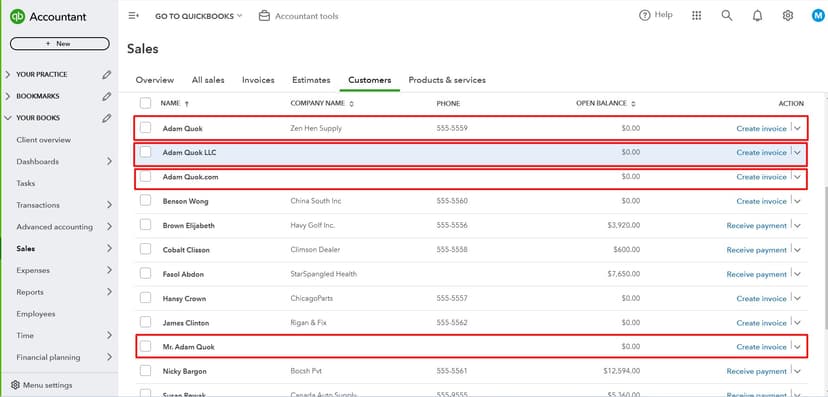Select the Customers tab
828x397 pixels.
click(x=370, y=80)
